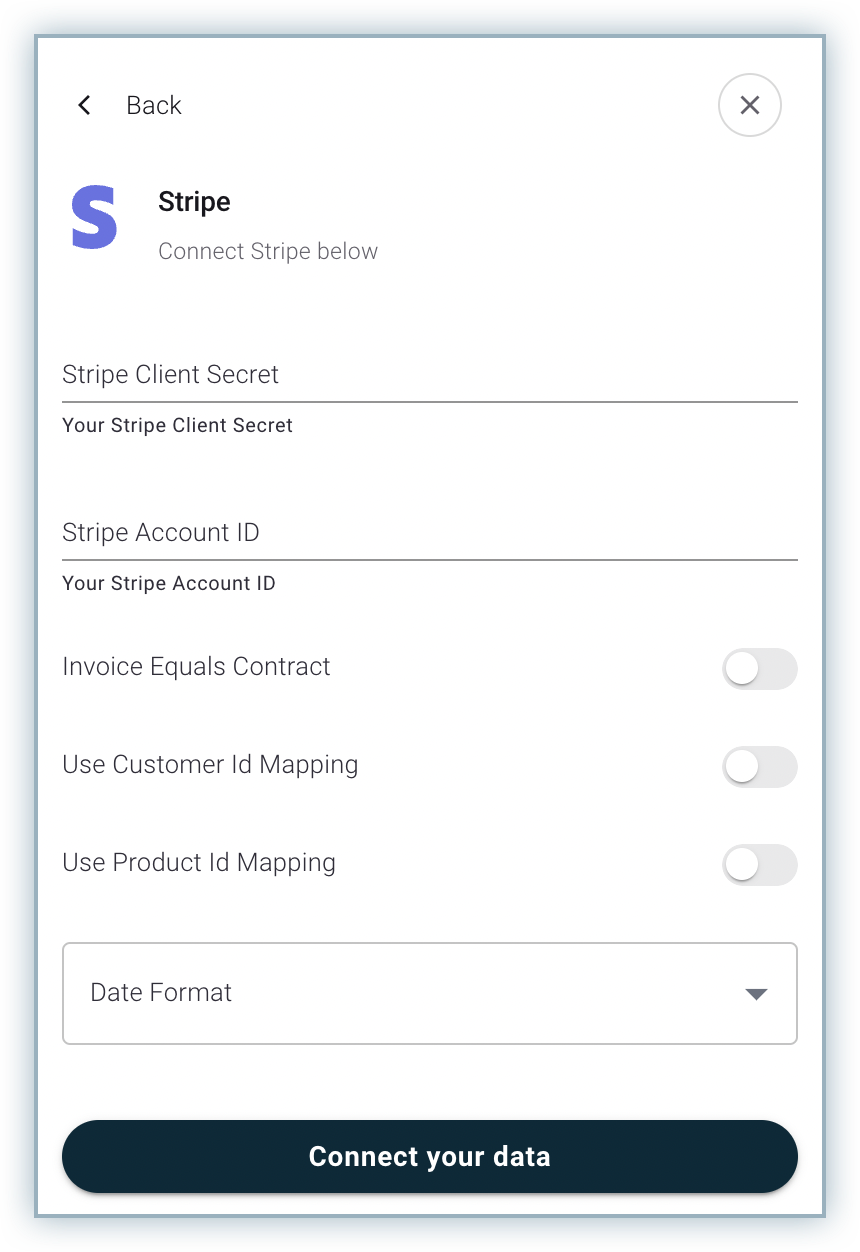The image size is (860, 1252).
Task: Click the "Connect Stripe below" subtitle
Action: point(268,251)
